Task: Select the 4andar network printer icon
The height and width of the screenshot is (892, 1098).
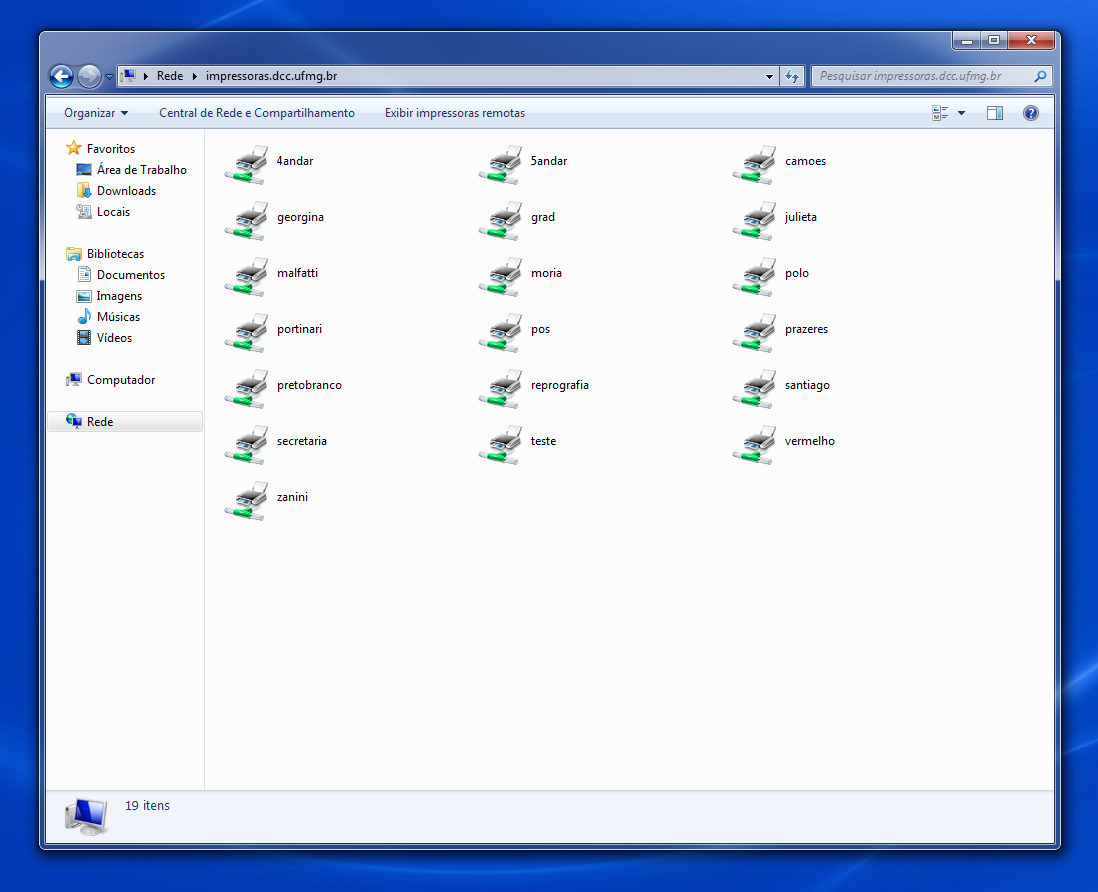Action: [x=246, y=164]
